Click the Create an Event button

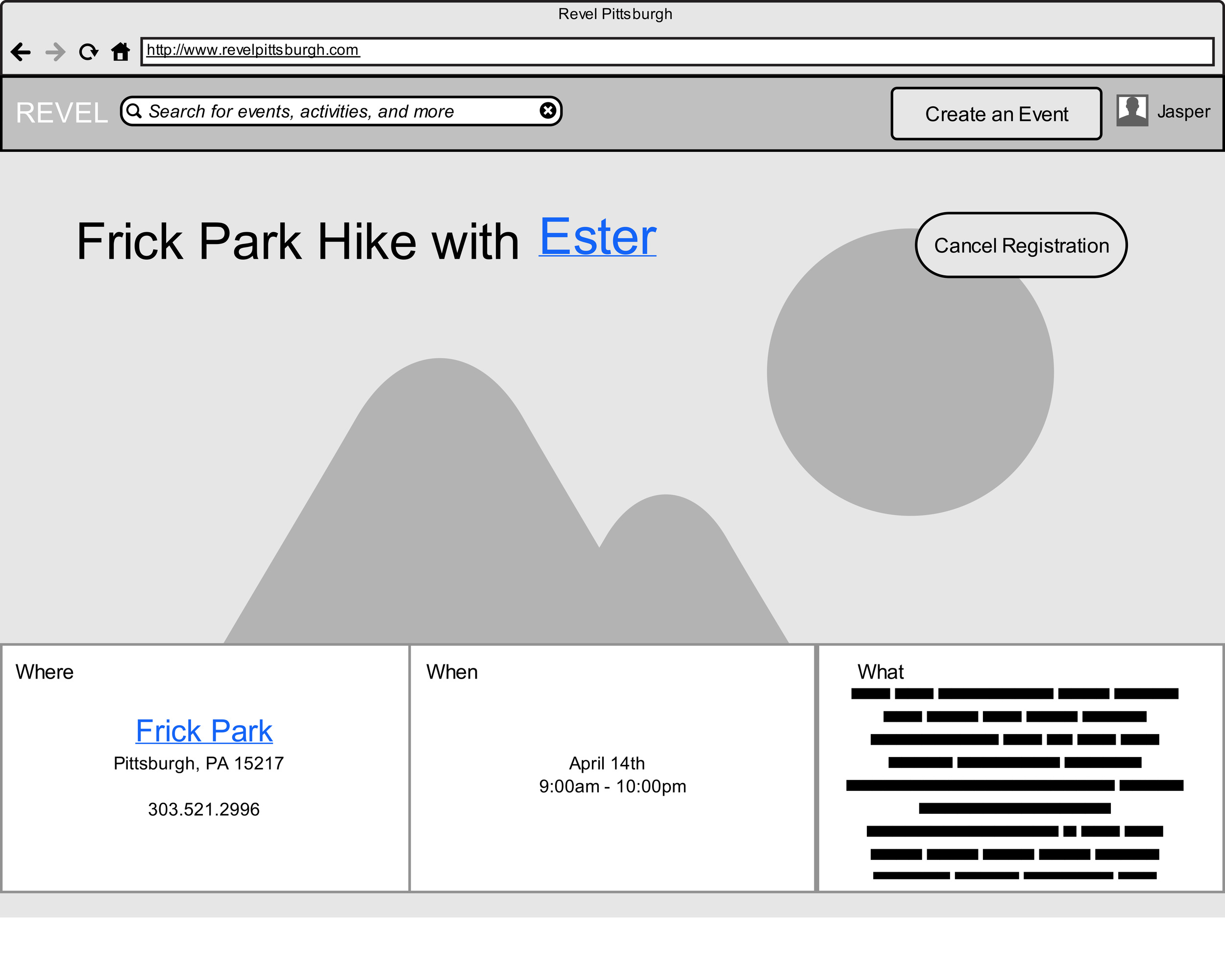(996, 114)
